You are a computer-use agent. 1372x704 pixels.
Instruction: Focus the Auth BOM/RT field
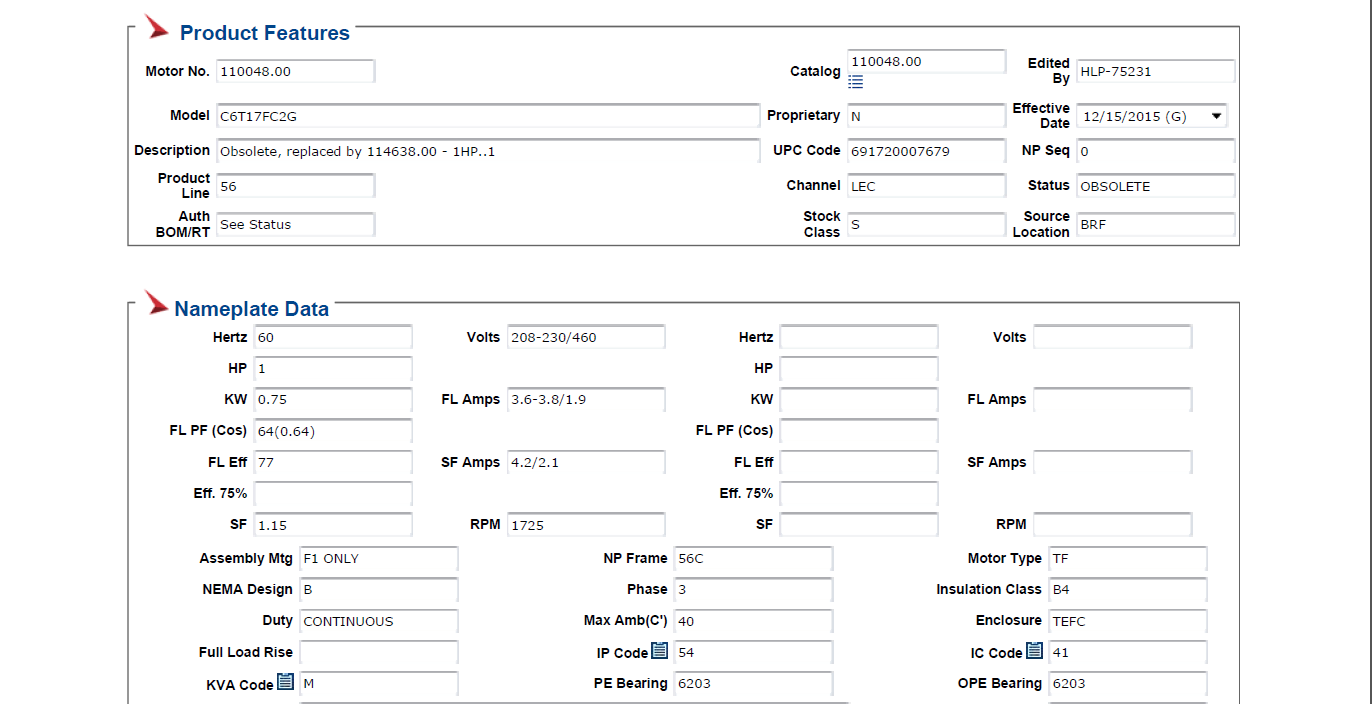[x=296, y=225]
